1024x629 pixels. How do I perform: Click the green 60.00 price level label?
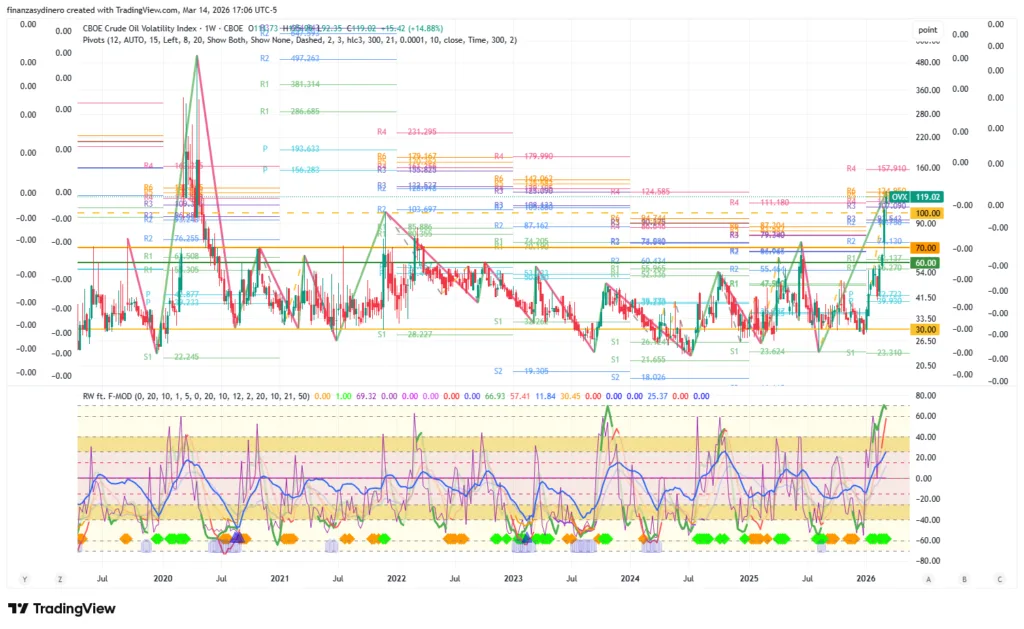[x=925, y=262]
